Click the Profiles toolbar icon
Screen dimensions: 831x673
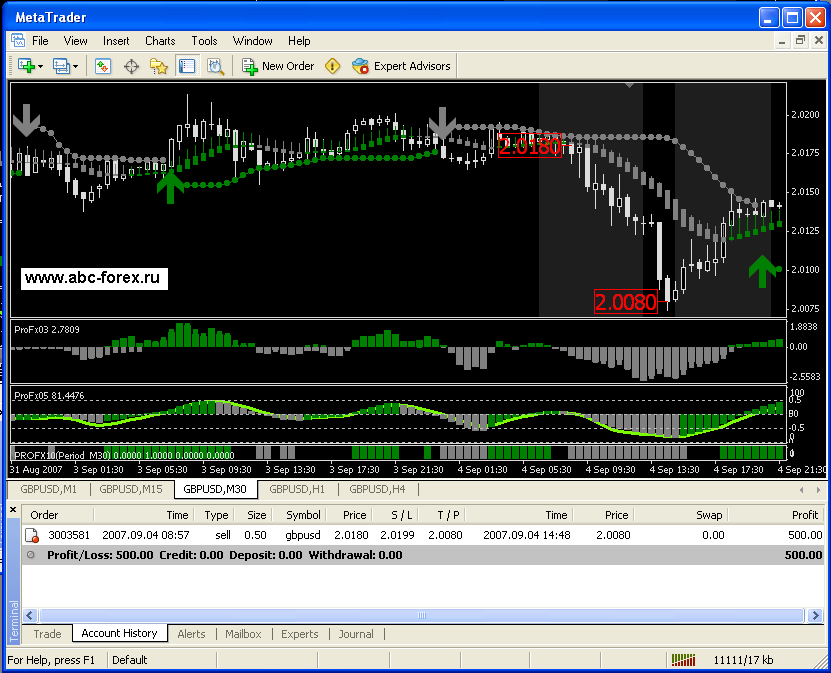61,66
